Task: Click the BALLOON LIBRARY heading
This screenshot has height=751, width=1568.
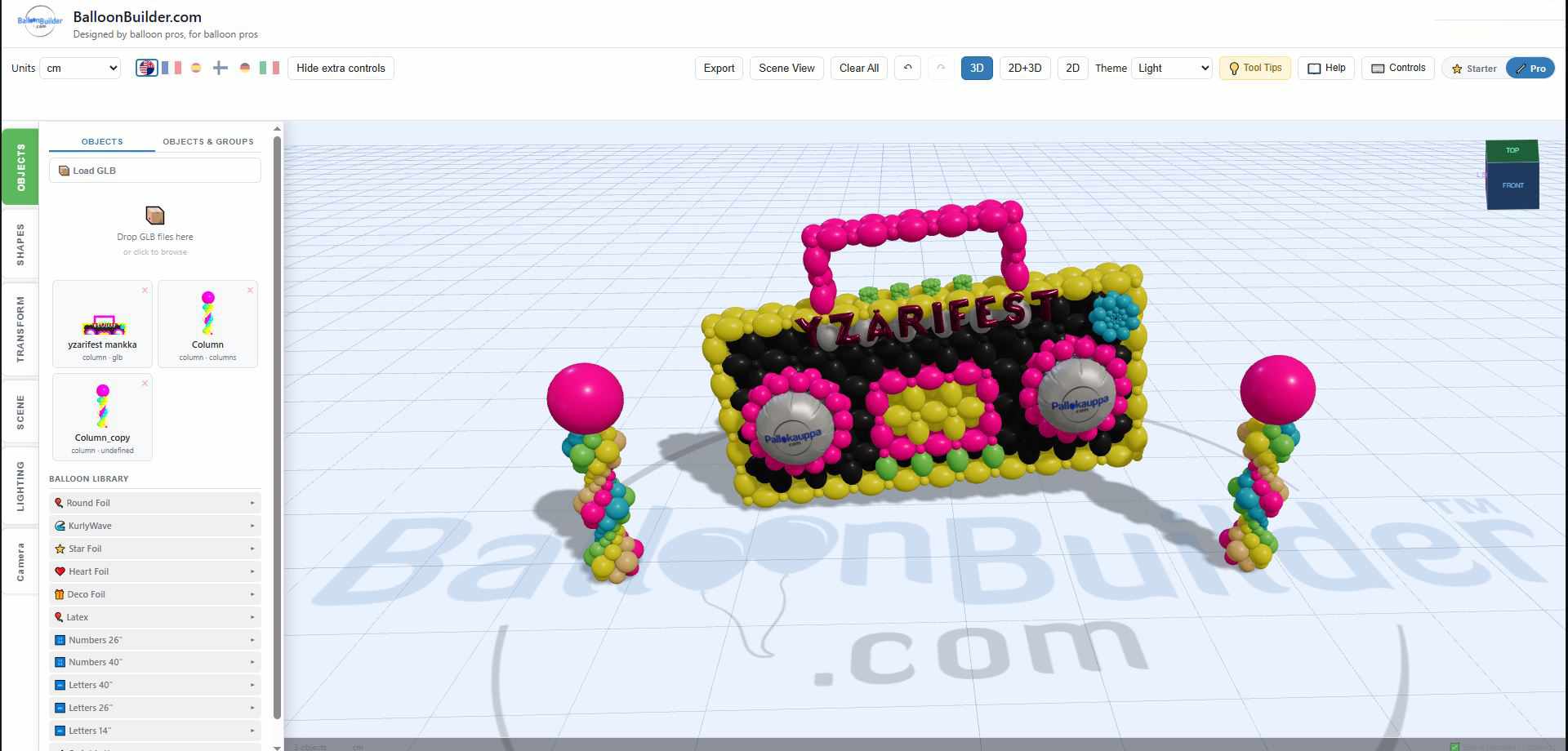Action: tap(89, 479)
